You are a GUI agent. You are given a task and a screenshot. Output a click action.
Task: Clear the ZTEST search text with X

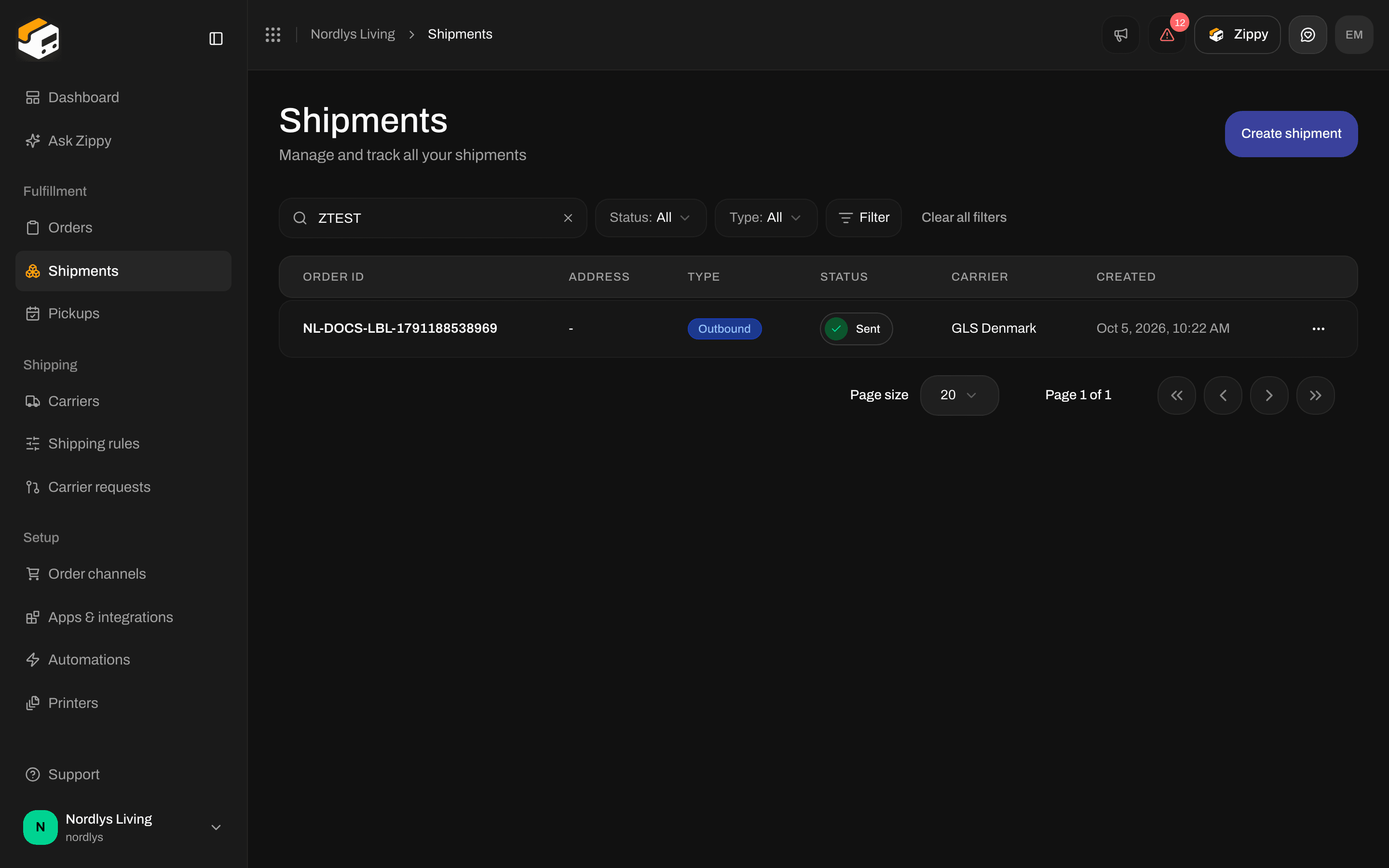tap(568, 218)
